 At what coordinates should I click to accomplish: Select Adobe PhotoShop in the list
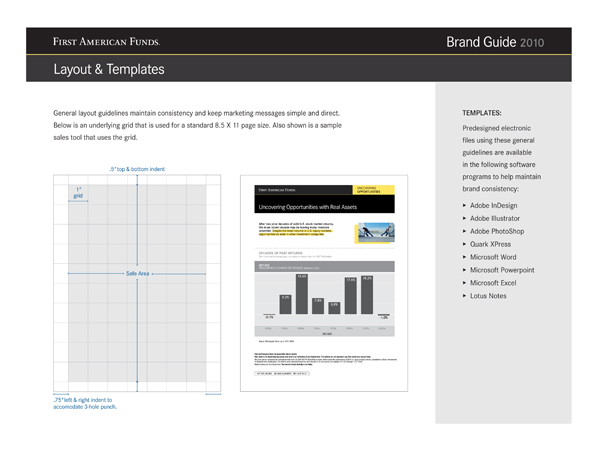(x=497, y=231)
